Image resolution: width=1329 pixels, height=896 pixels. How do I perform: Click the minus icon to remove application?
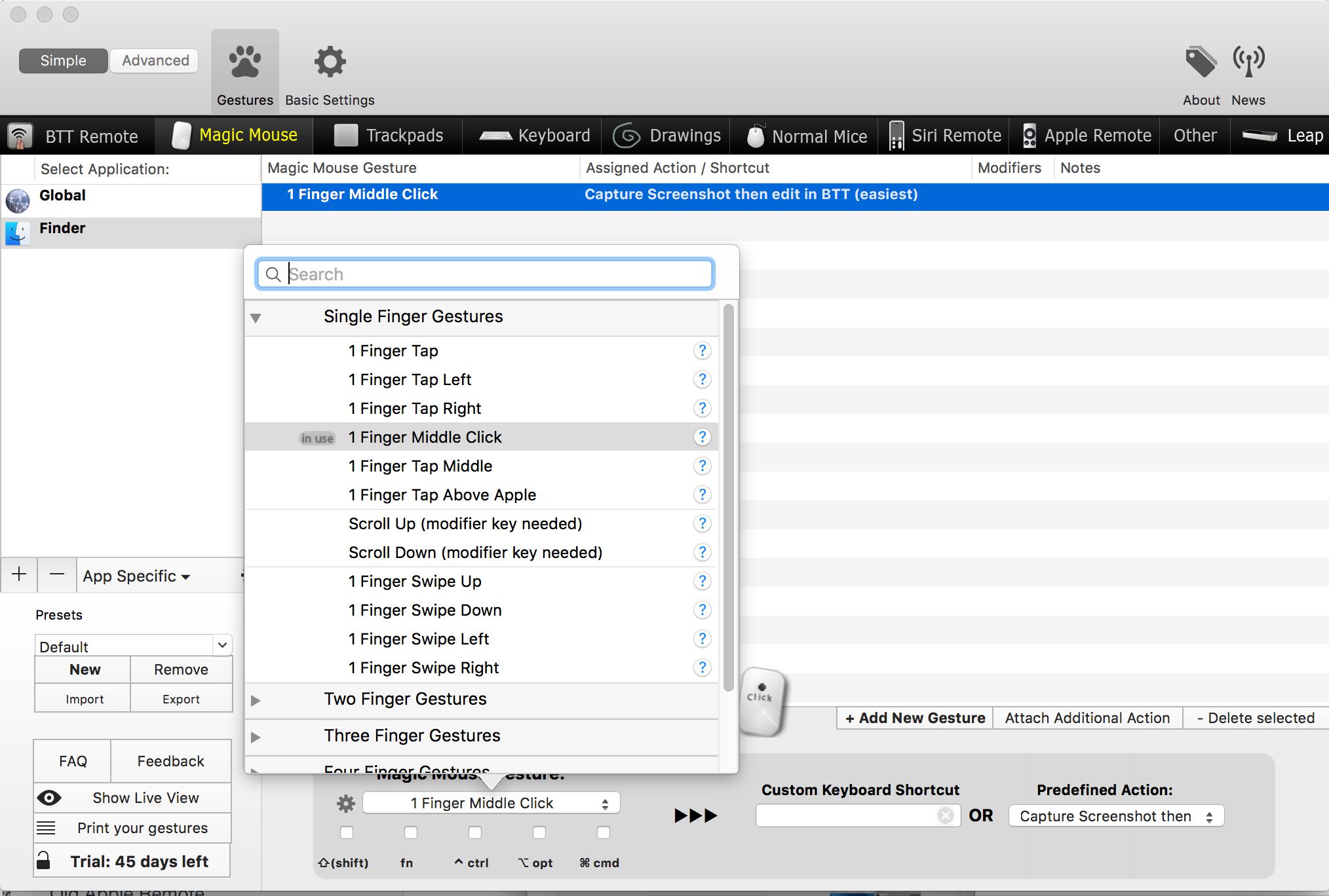(57, 574)
